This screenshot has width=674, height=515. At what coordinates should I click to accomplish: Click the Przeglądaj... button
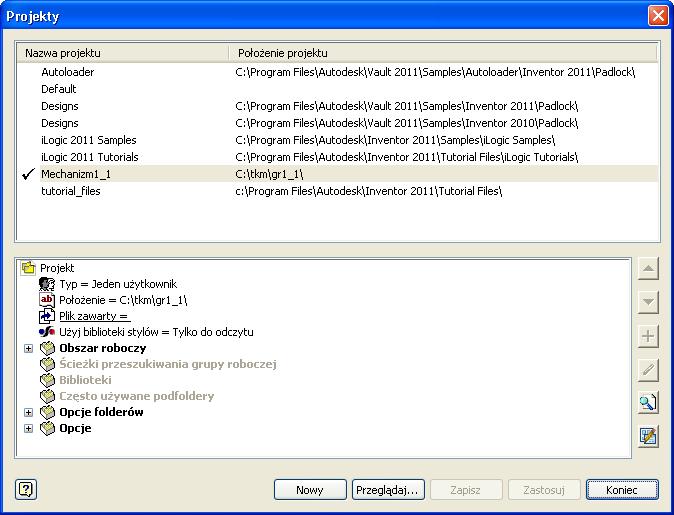[x=388, y=490]
